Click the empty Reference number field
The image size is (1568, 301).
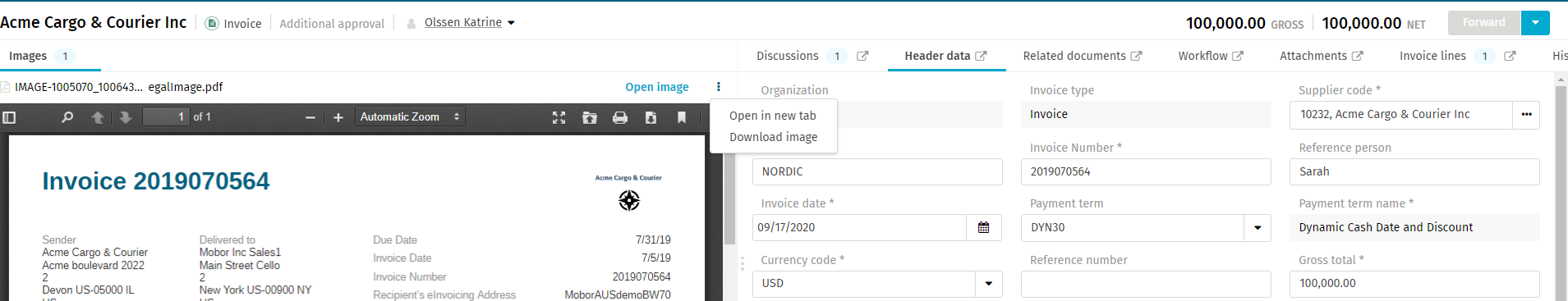click(1146, 284)
